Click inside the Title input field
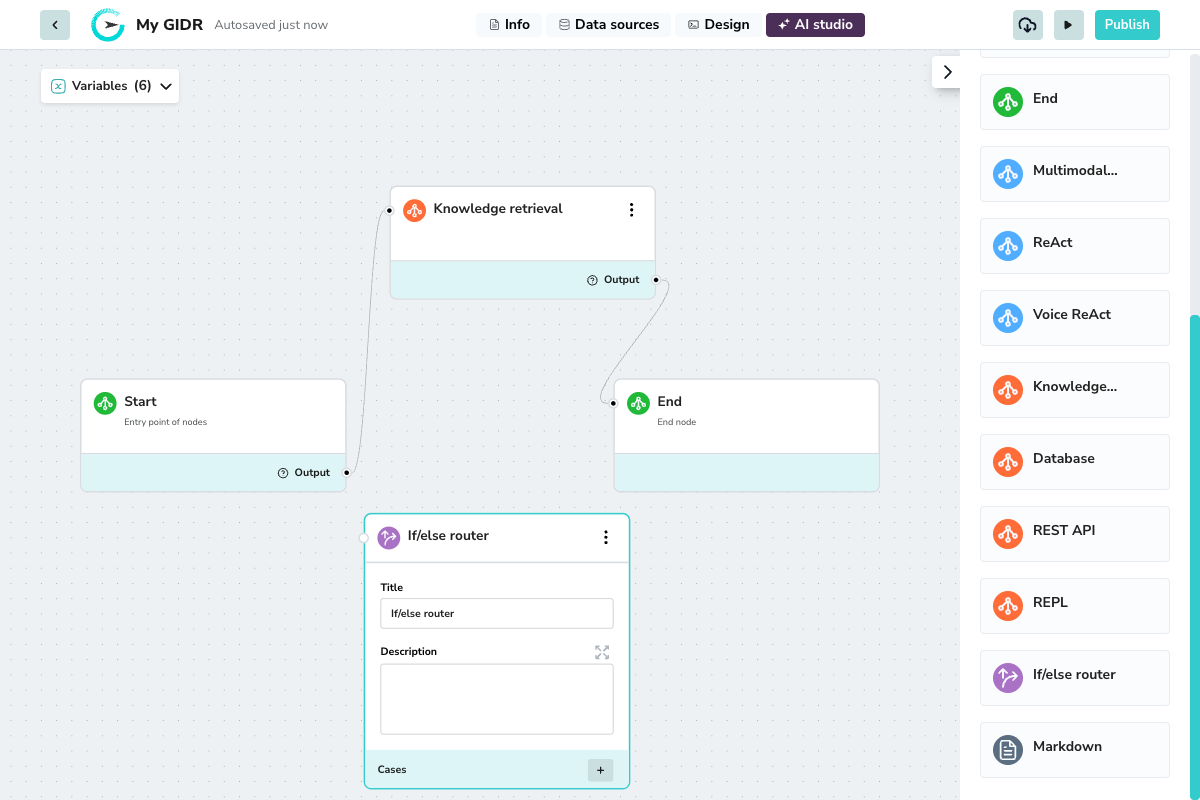This screenshot has width=1200, height=800. [x=496, y=612]
